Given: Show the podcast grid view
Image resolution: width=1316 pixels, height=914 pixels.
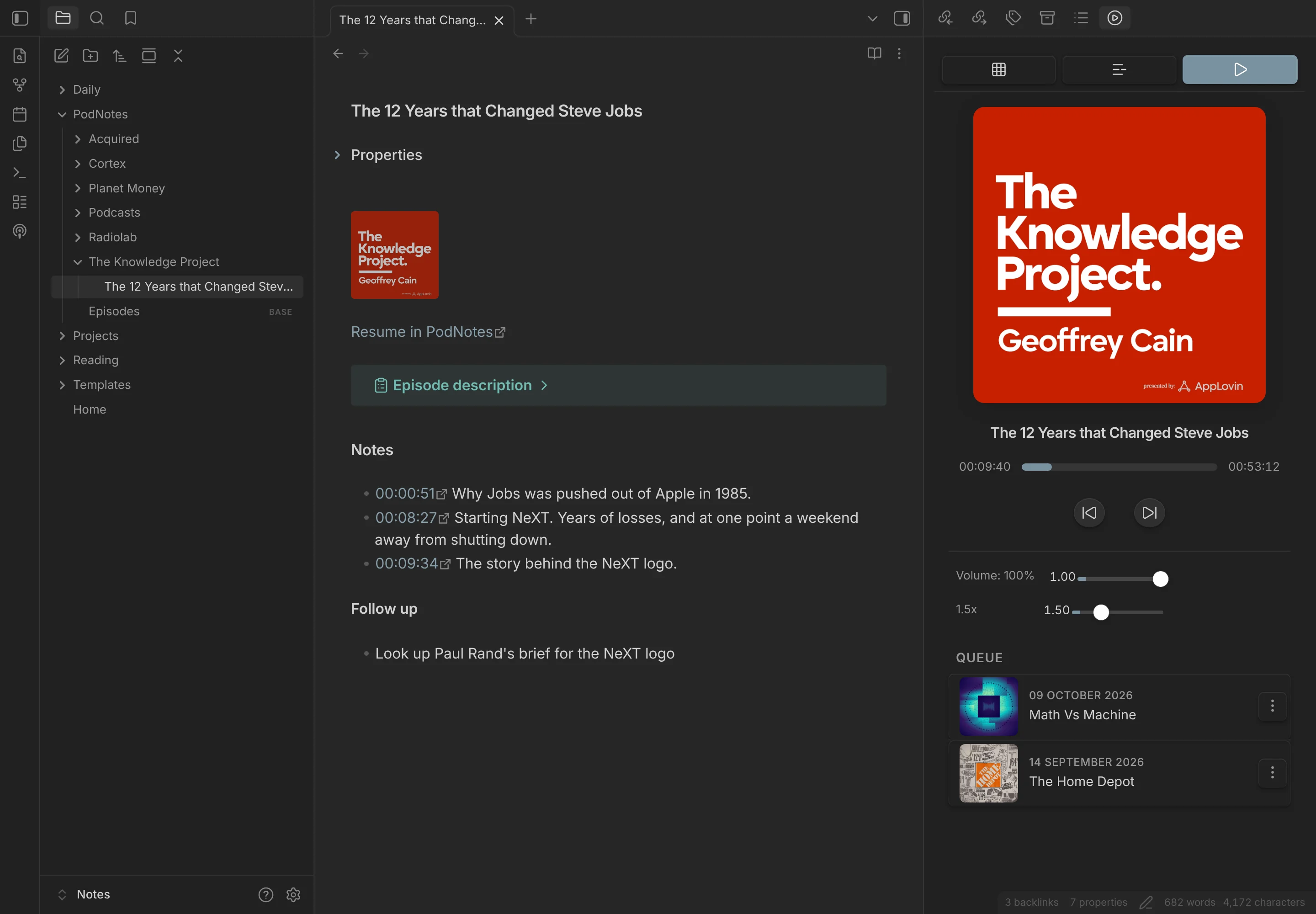Looking at the screenshot, I should click(999, 69).
